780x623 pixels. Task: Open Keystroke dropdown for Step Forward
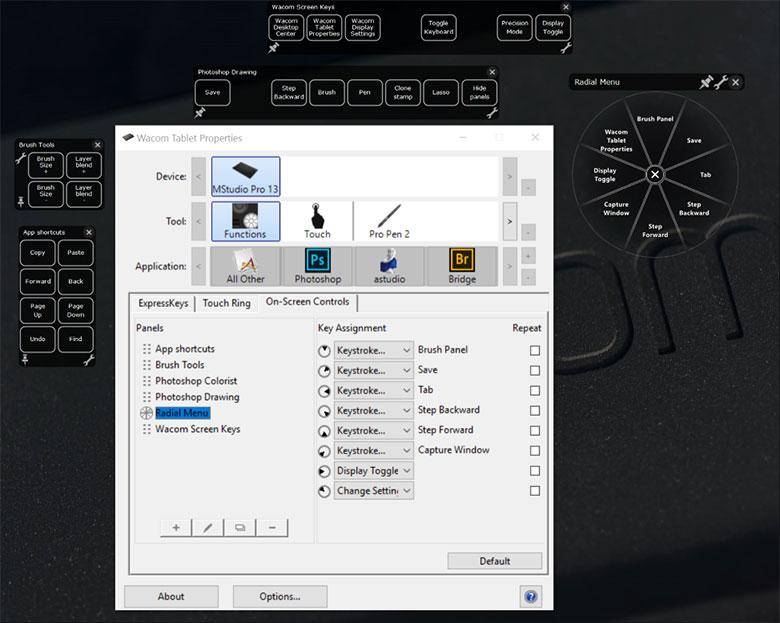pyautogui.click(x=374, y=430)
